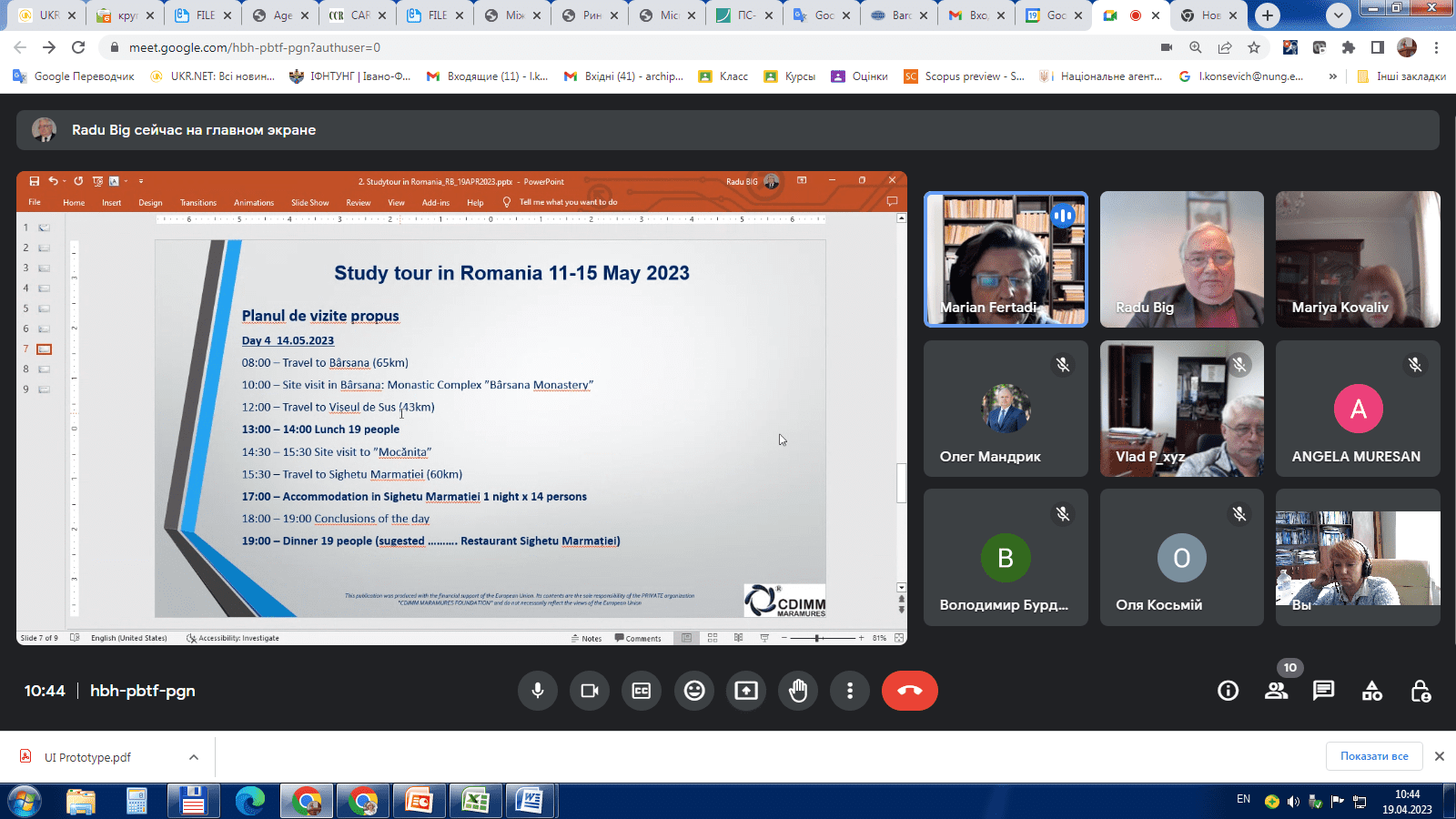Open host controls lock icon
Screen dimensions: 1456x819
pyautogui.click(x=1420, y=691)
